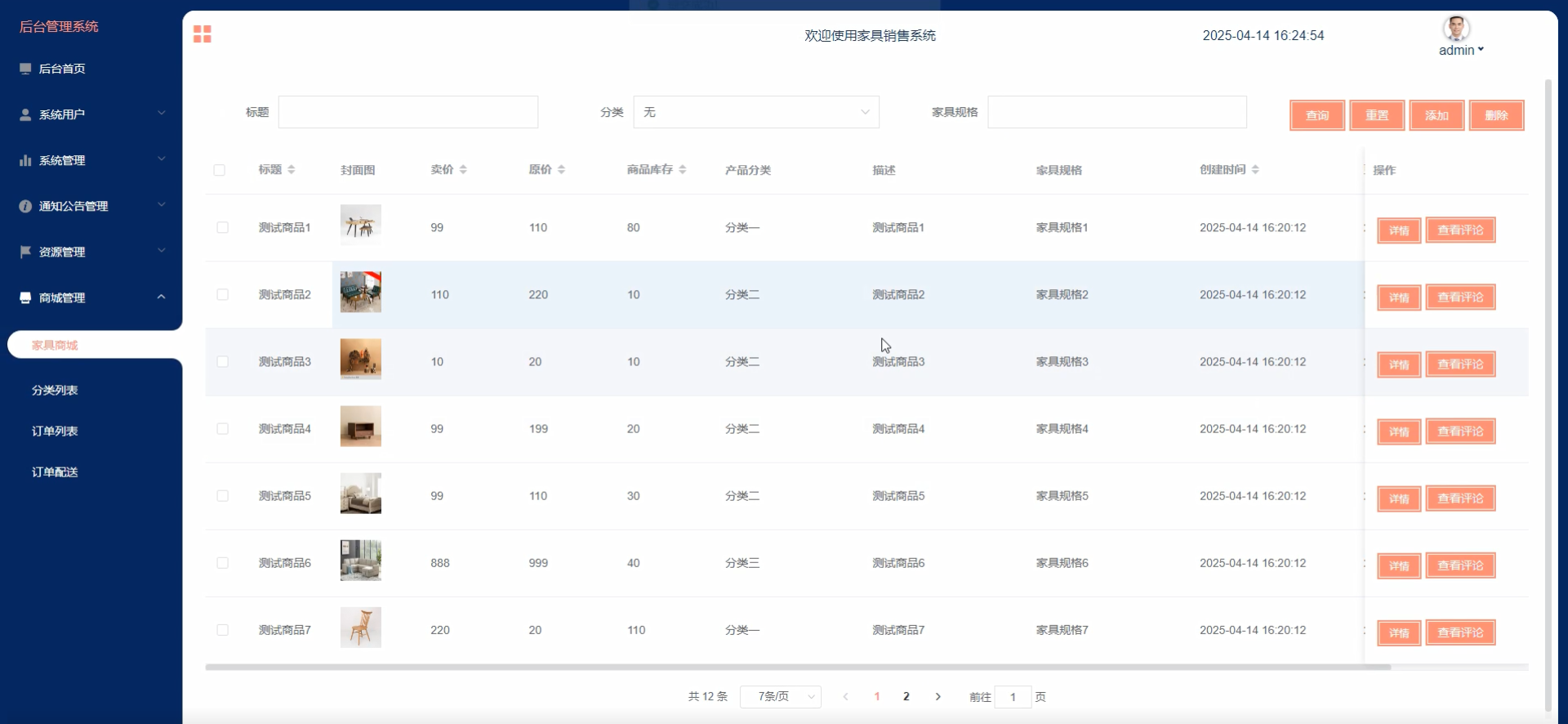Screen dimensions: 1568x724
Task: Go to next page arrow
Action: tap(938, 696)
